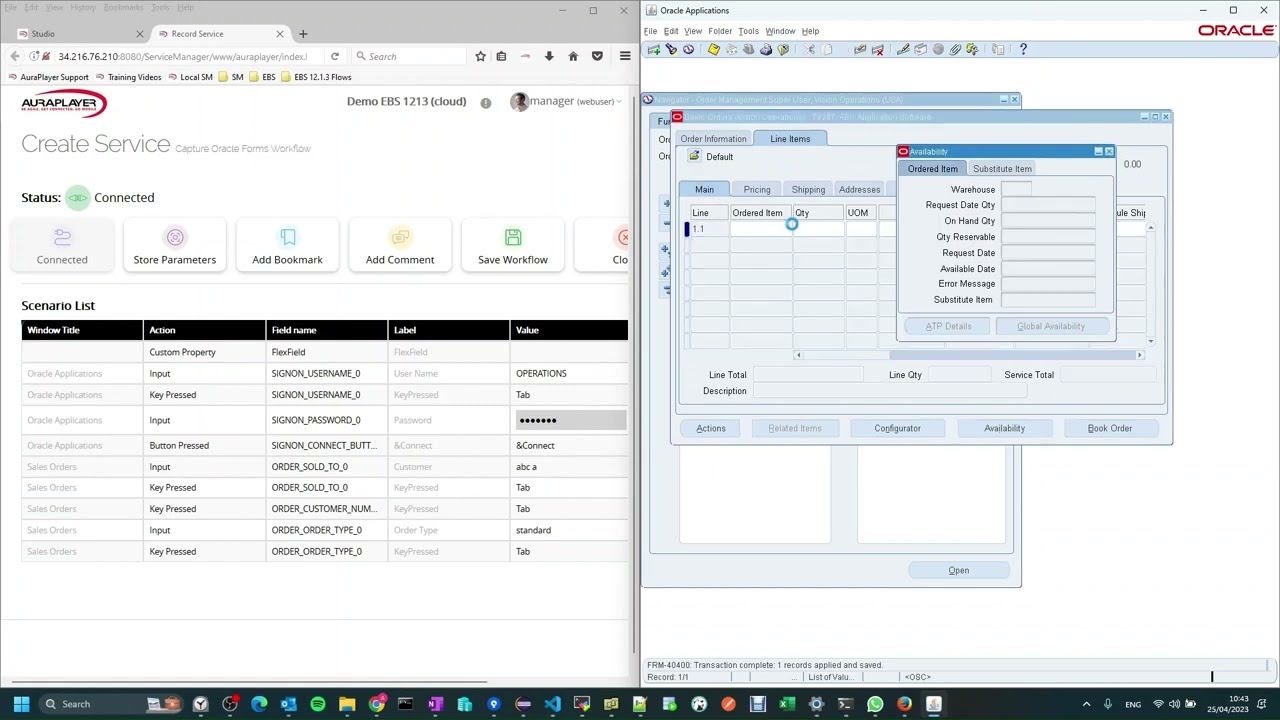Click Save Workflow floppy disk icon
Screen dimensions: 1280x720
coord(513,238)
